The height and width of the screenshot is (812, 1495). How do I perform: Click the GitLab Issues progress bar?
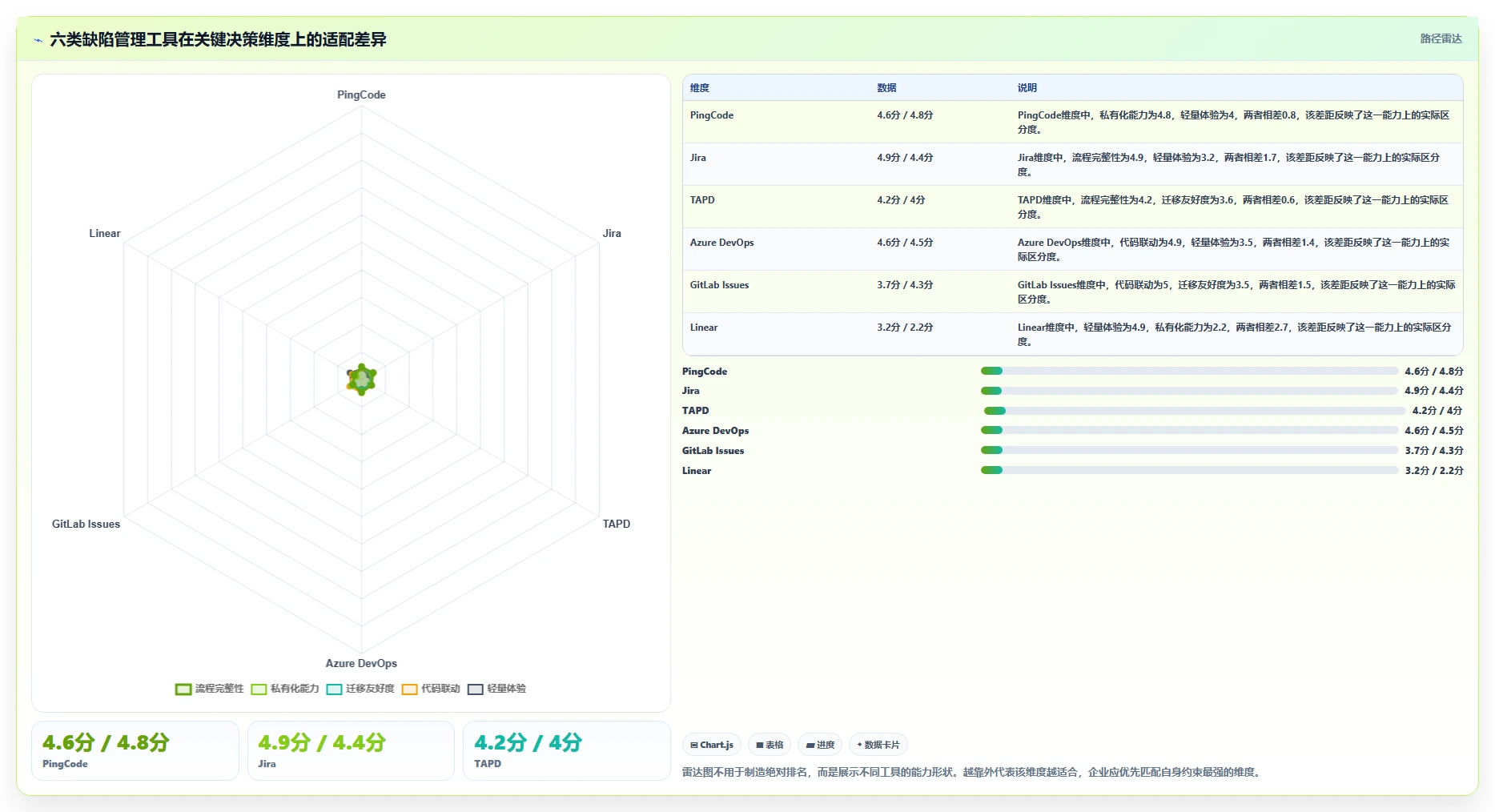pos(1189,450)
